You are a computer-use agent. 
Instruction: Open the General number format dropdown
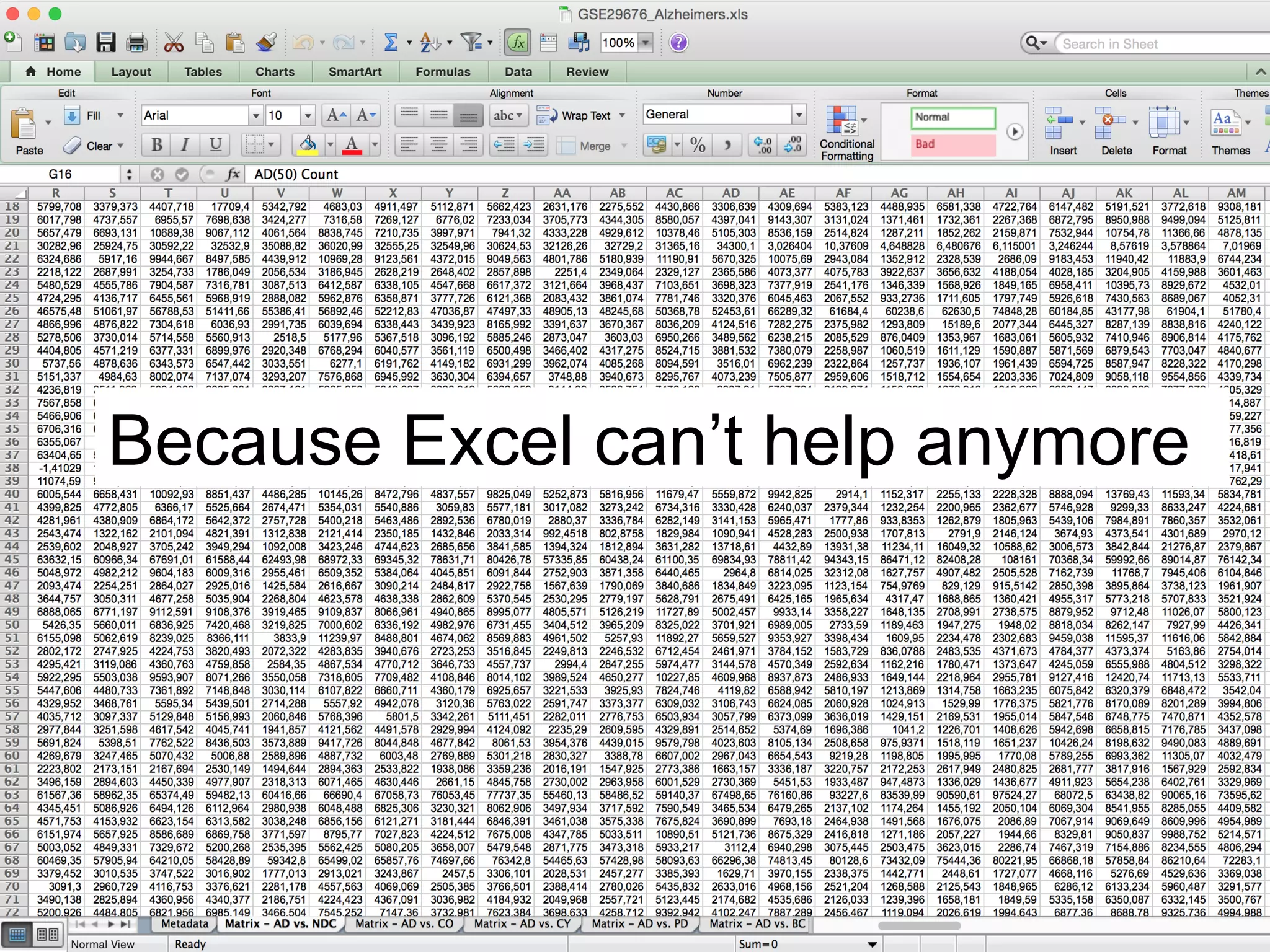pyautogui.click(x=799, y=114)
